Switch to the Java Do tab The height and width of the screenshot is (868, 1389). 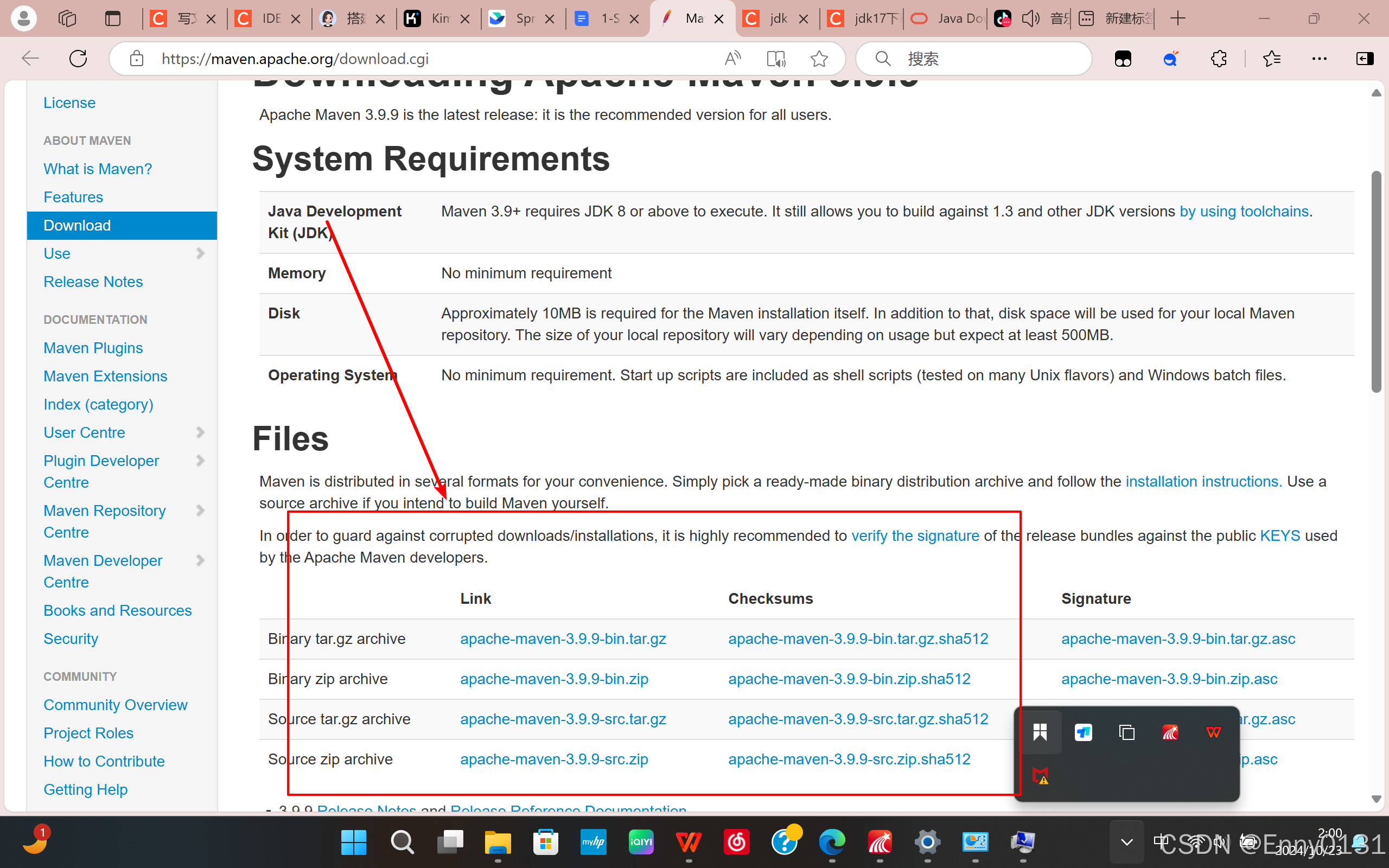(947, 19)
